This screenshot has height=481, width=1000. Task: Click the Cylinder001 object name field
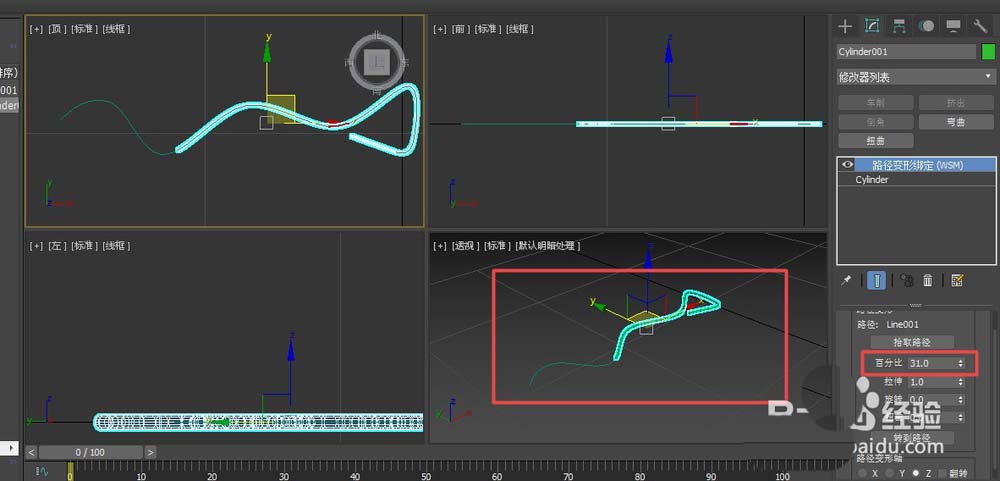coord(906,52)
